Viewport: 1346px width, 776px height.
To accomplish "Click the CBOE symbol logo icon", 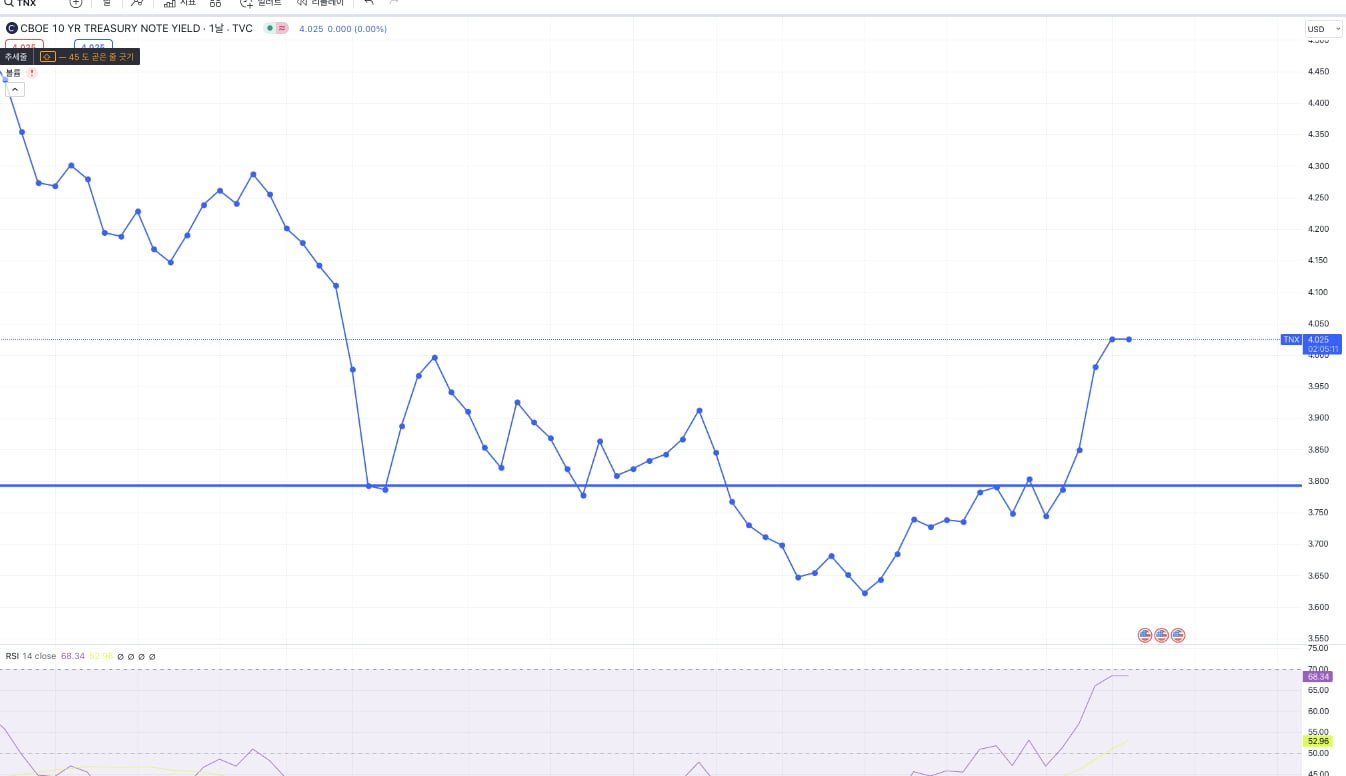I will tap(12, 29).
